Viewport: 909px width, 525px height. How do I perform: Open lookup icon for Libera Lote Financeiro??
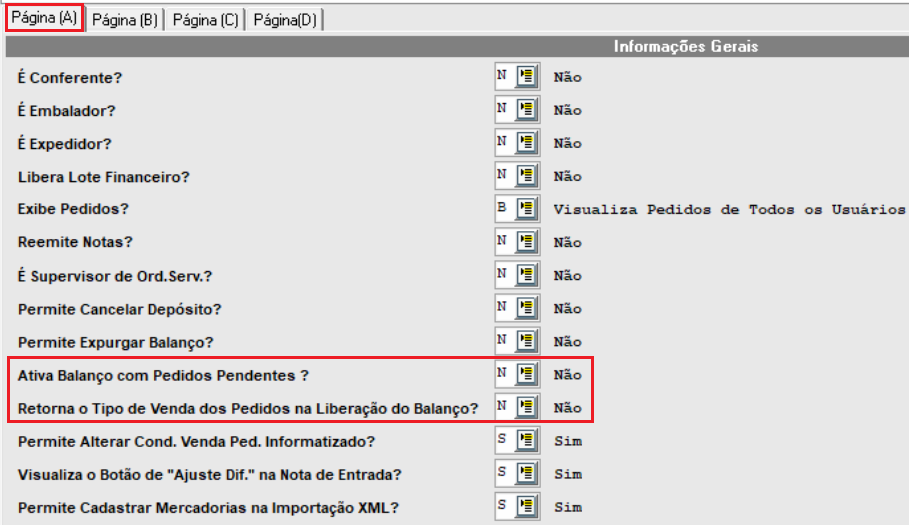point(528,176)
